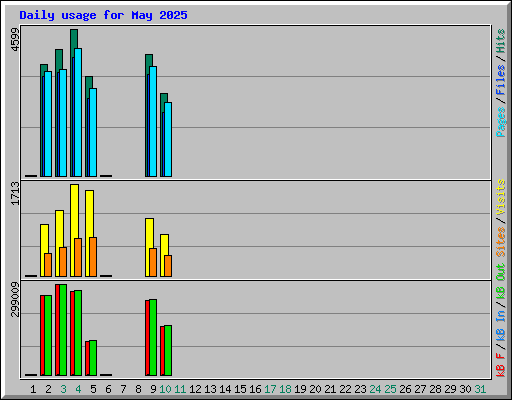Select the tallest cyan pages bar, day 4
This screenshot has width=512, height=400.
(x=78, y=113)
